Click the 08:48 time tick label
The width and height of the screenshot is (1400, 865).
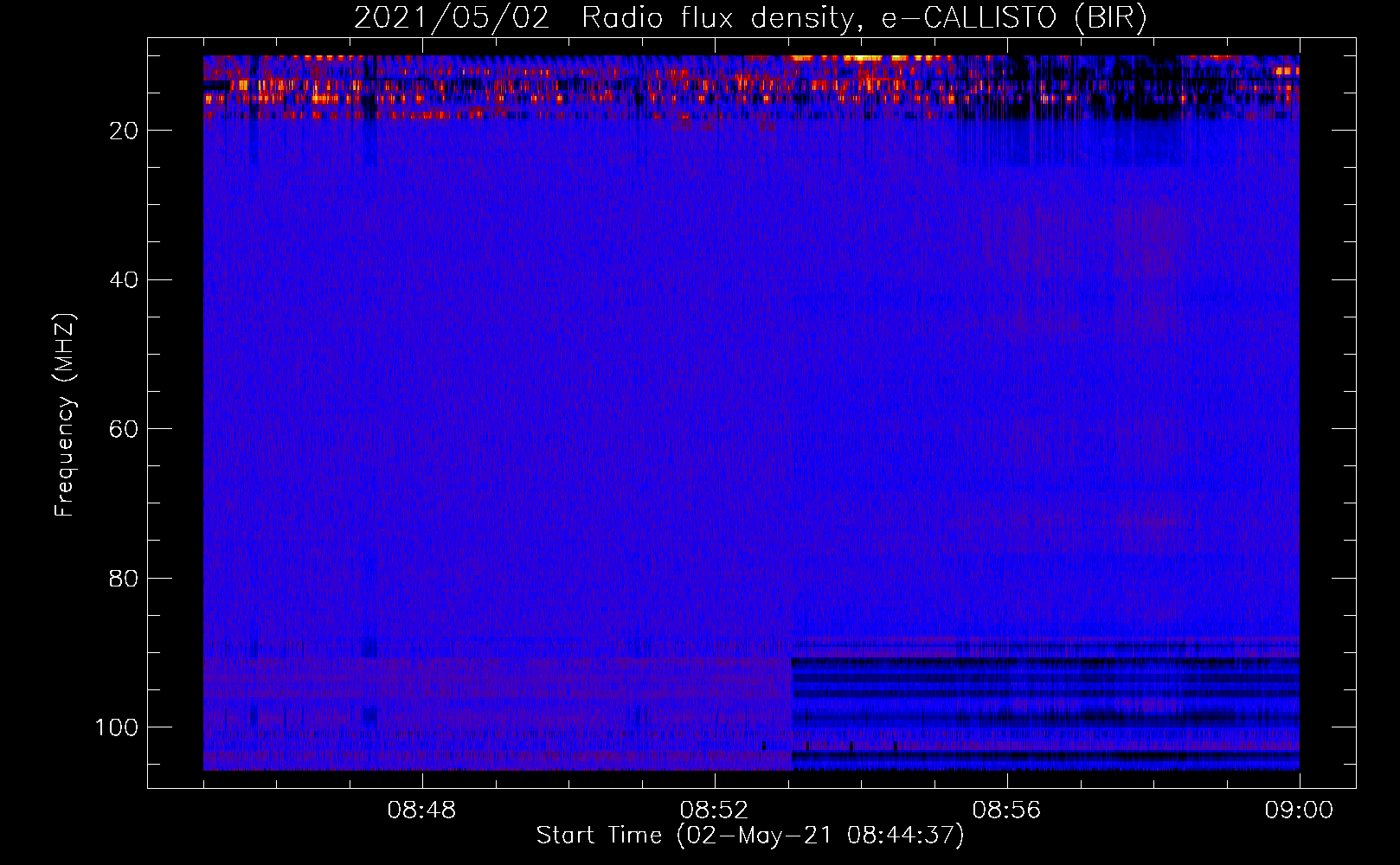tap(421, 811)
